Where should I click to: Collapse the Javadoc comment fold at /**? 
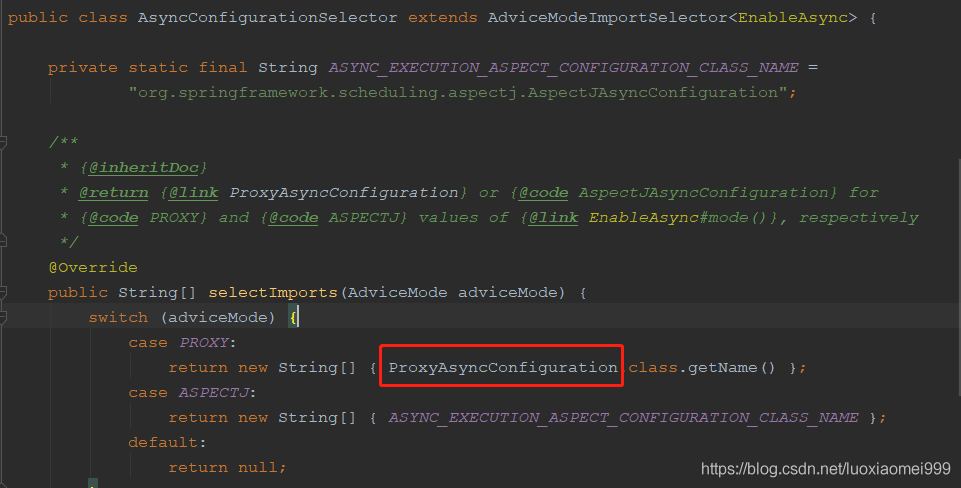pyautogui.click(x=3, y=142)
